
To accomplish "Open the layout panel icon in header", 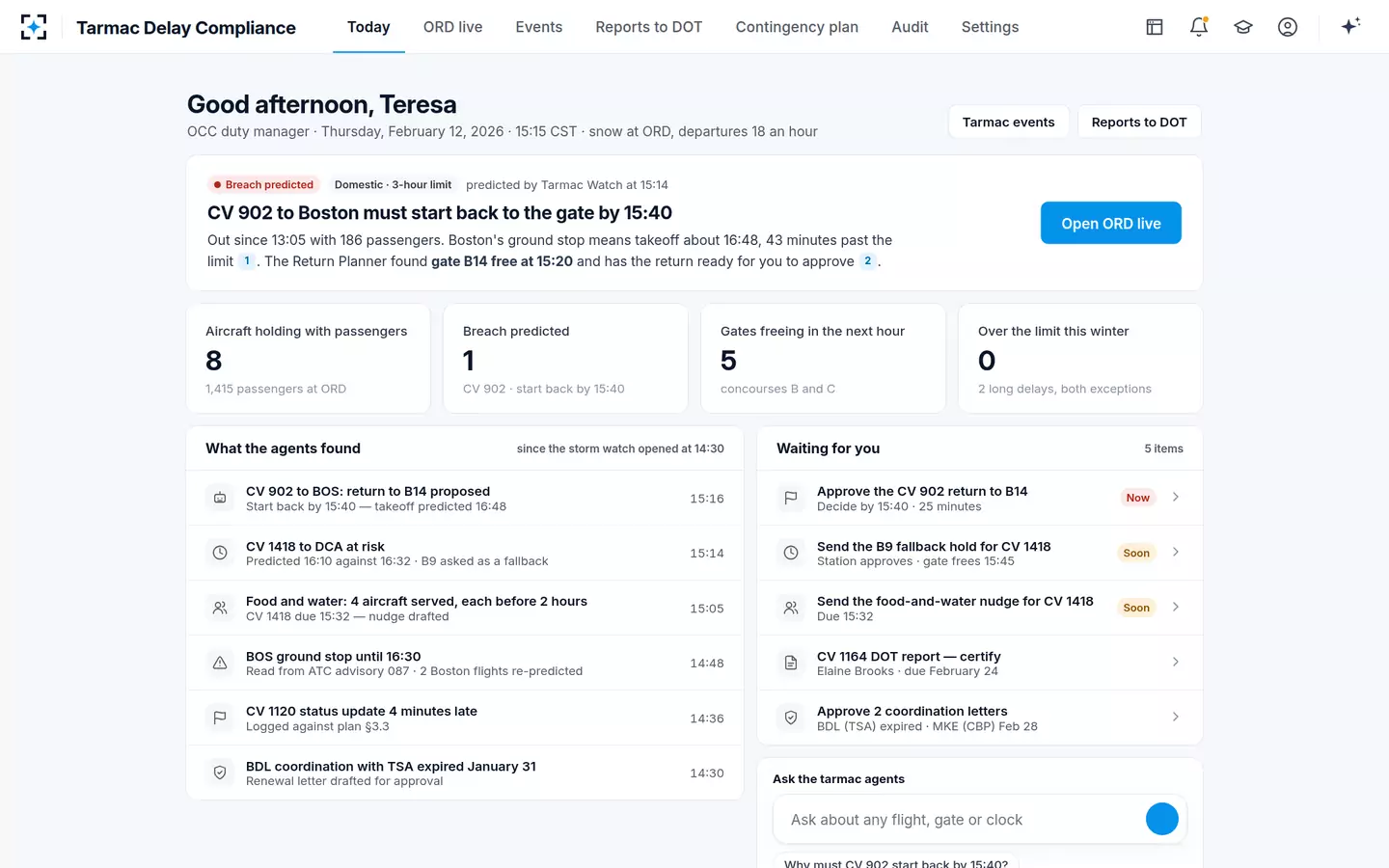I will [1155, 27].
